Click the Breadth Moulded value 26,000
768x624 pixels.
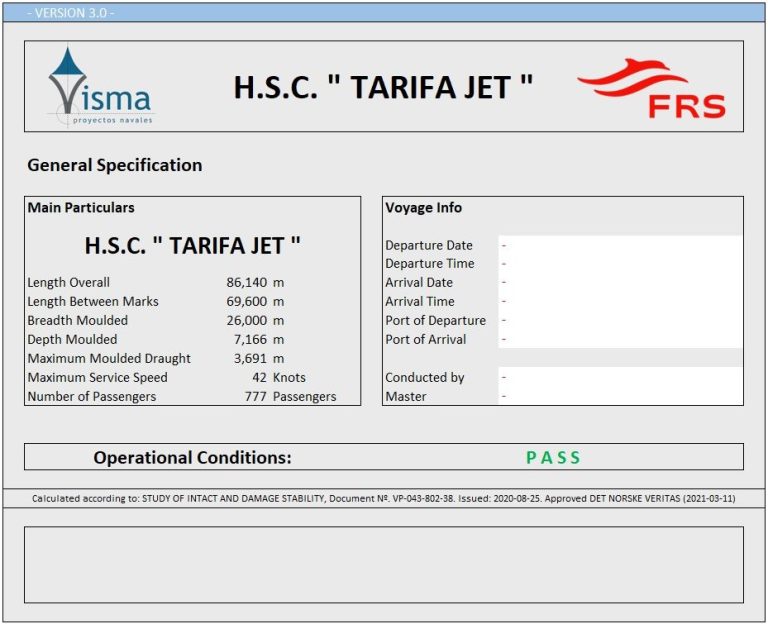(246, 320)
